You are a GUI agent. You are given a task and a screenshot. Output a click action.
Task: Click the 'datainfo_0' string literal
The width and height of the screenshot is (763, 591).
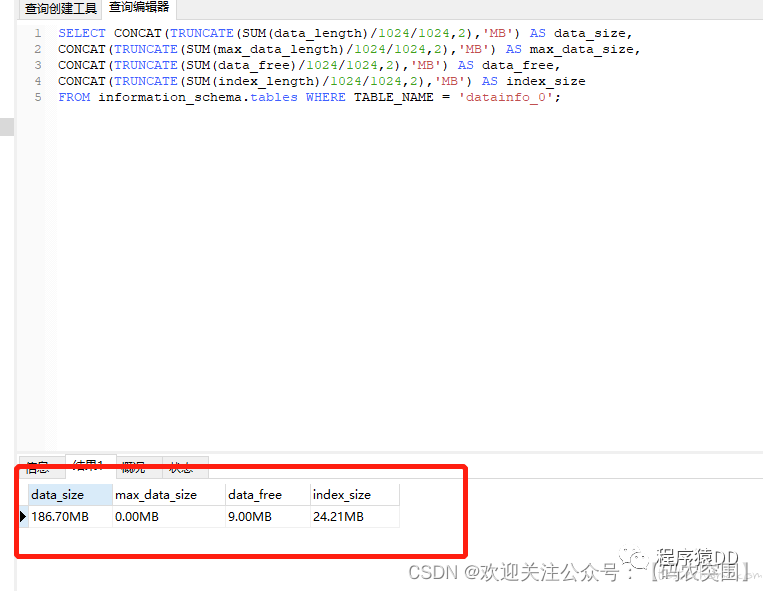click(x=506, y=97)
